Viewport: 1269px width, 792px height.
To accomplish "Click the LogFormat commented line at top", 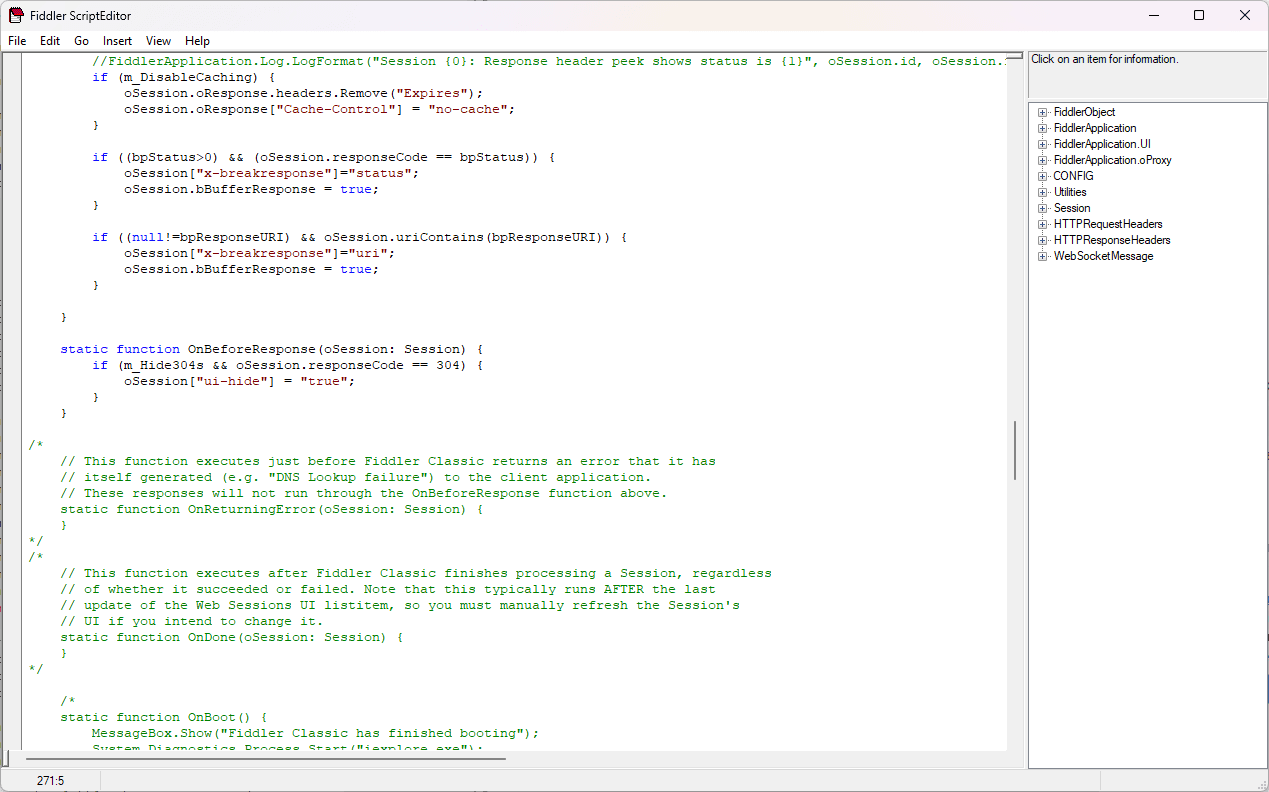I will click(548, 61).
